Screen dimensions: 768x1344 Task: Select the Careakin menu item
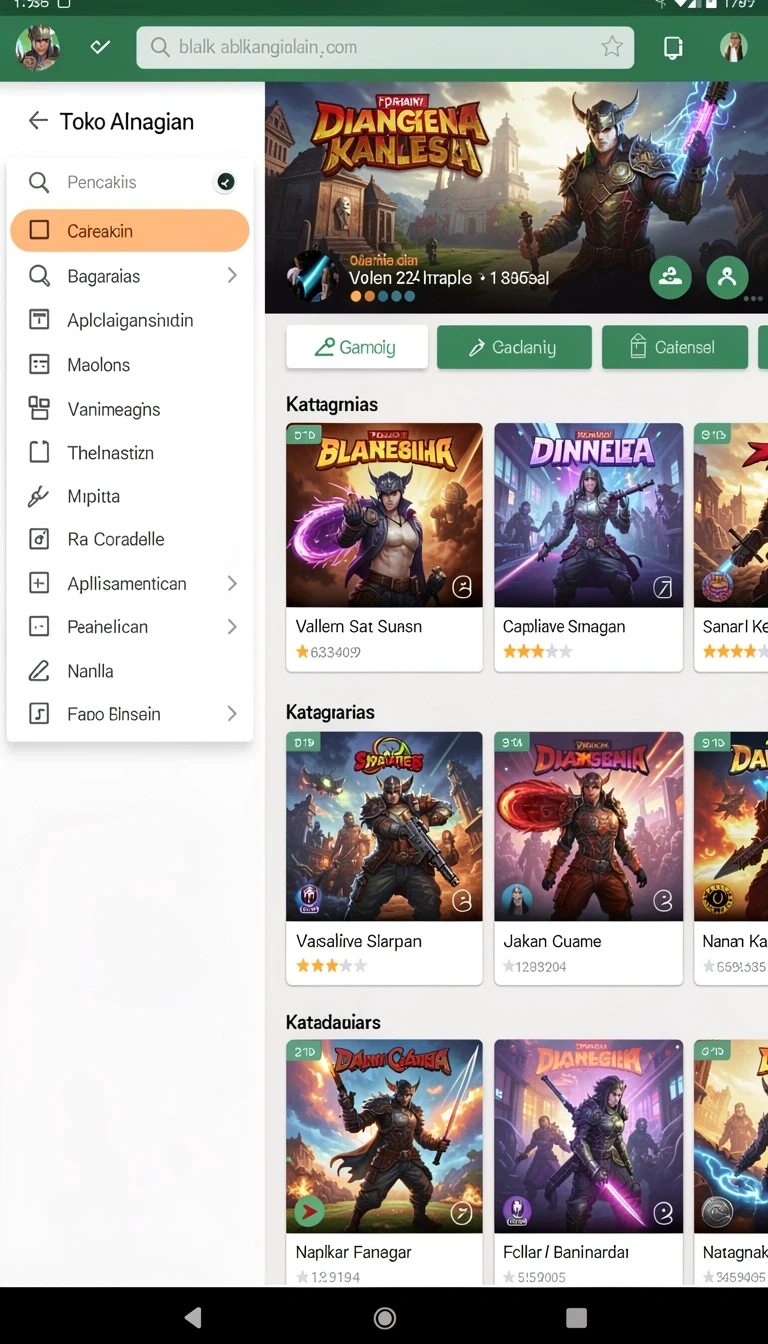click(130, 231)
